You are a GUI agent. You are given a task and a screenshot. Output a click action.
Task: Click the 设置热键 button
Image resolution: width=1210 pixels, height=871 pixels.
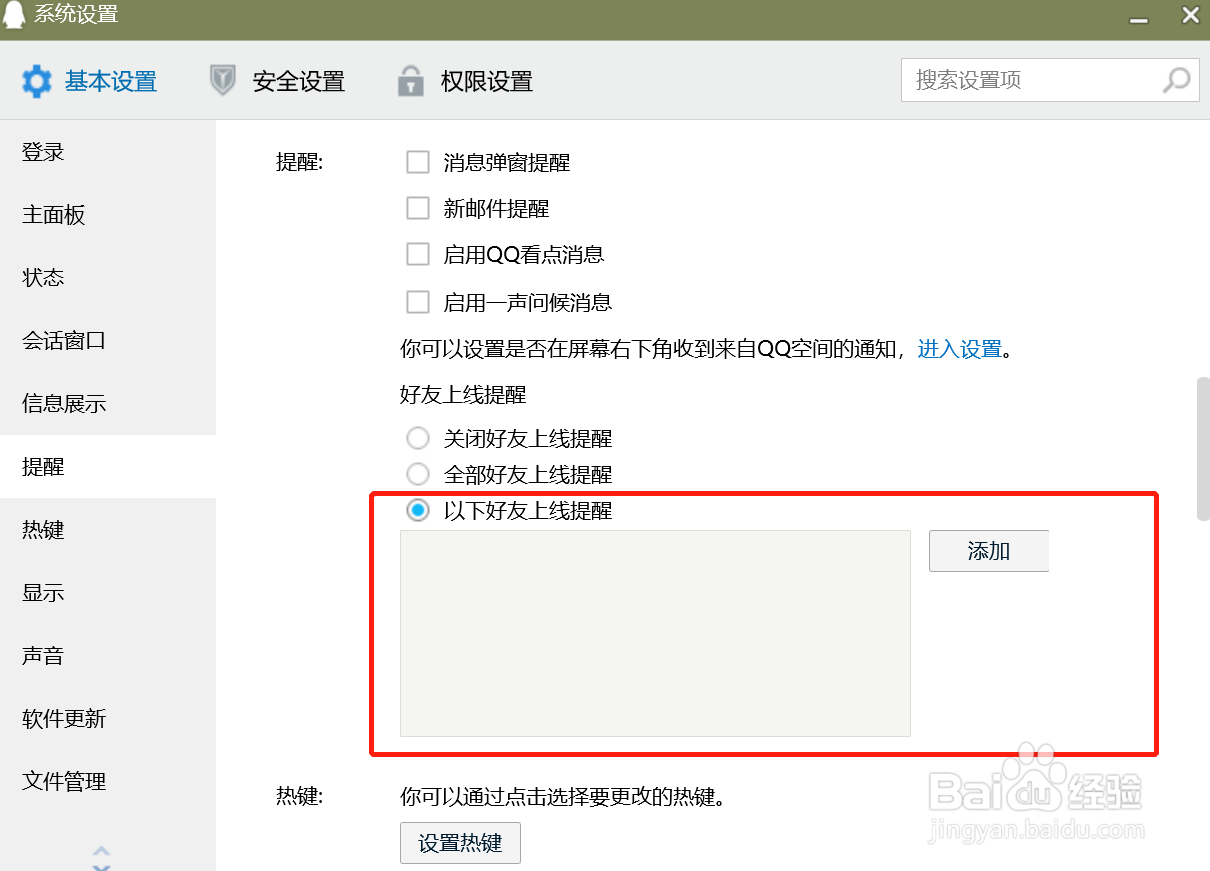[x=460, y=843]
